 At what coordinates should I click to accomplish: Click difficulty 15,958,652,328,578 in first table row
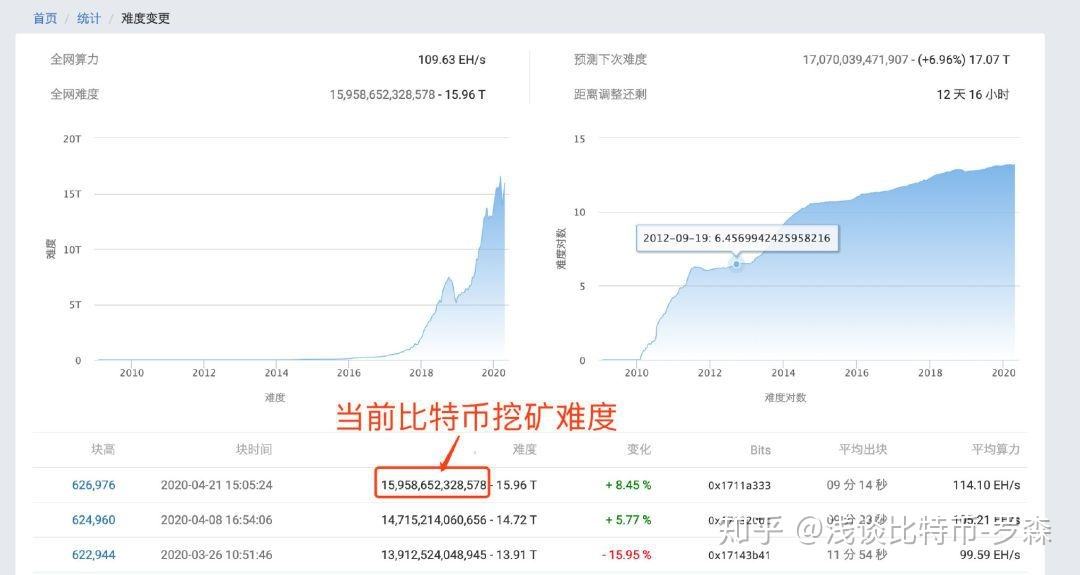(x=434, y=485)
